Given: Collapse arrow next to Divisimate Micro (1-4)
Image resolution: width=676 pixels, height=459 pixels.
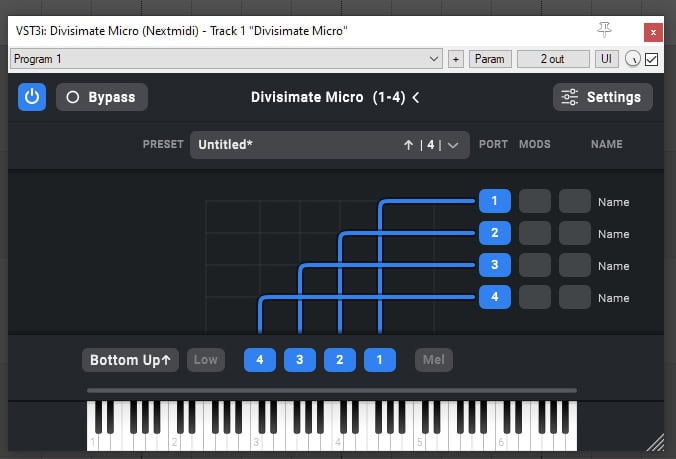Looking at the screenshot, I should pyautogui.click(x=416, y=97).
